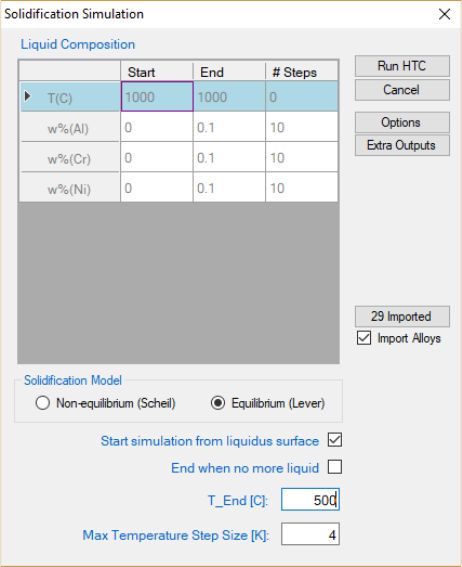The width and height of the screenshot is (462, 567).
Task: Click the T_End [C] input field
Action: [x=310, y=500]
